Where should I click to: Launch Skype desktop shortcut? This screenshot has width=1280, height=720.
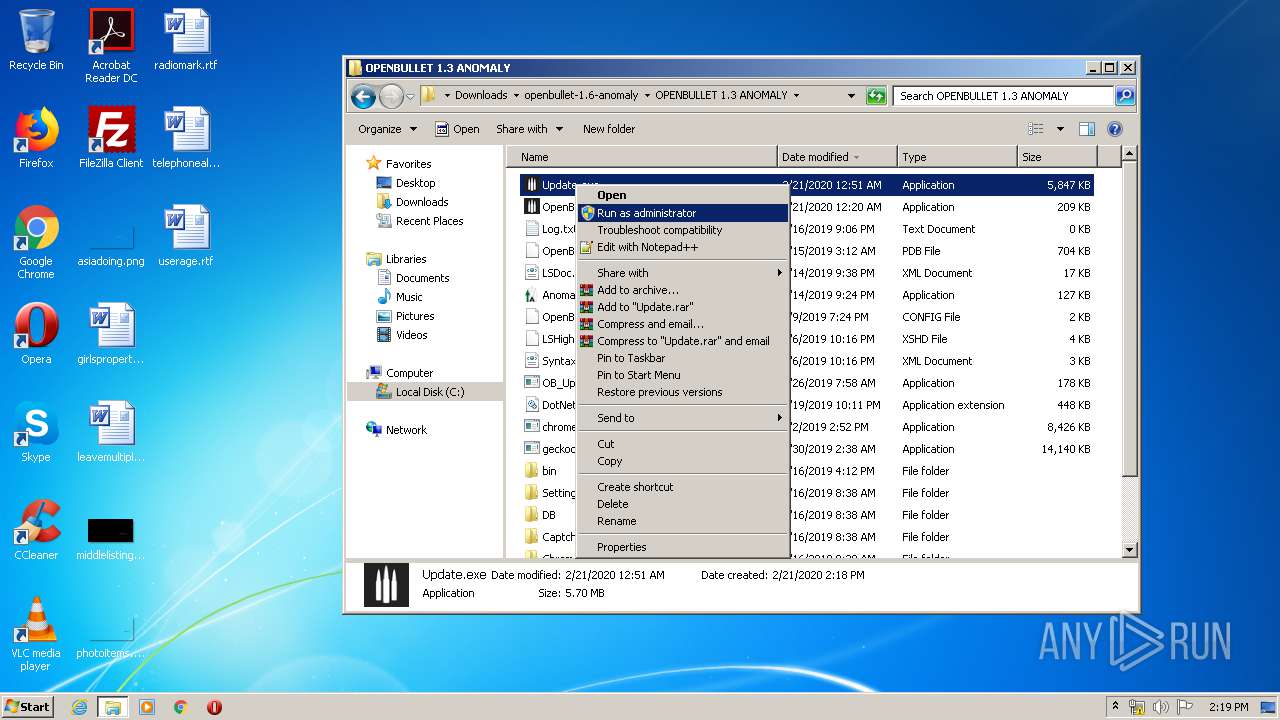tap(36, 432)
